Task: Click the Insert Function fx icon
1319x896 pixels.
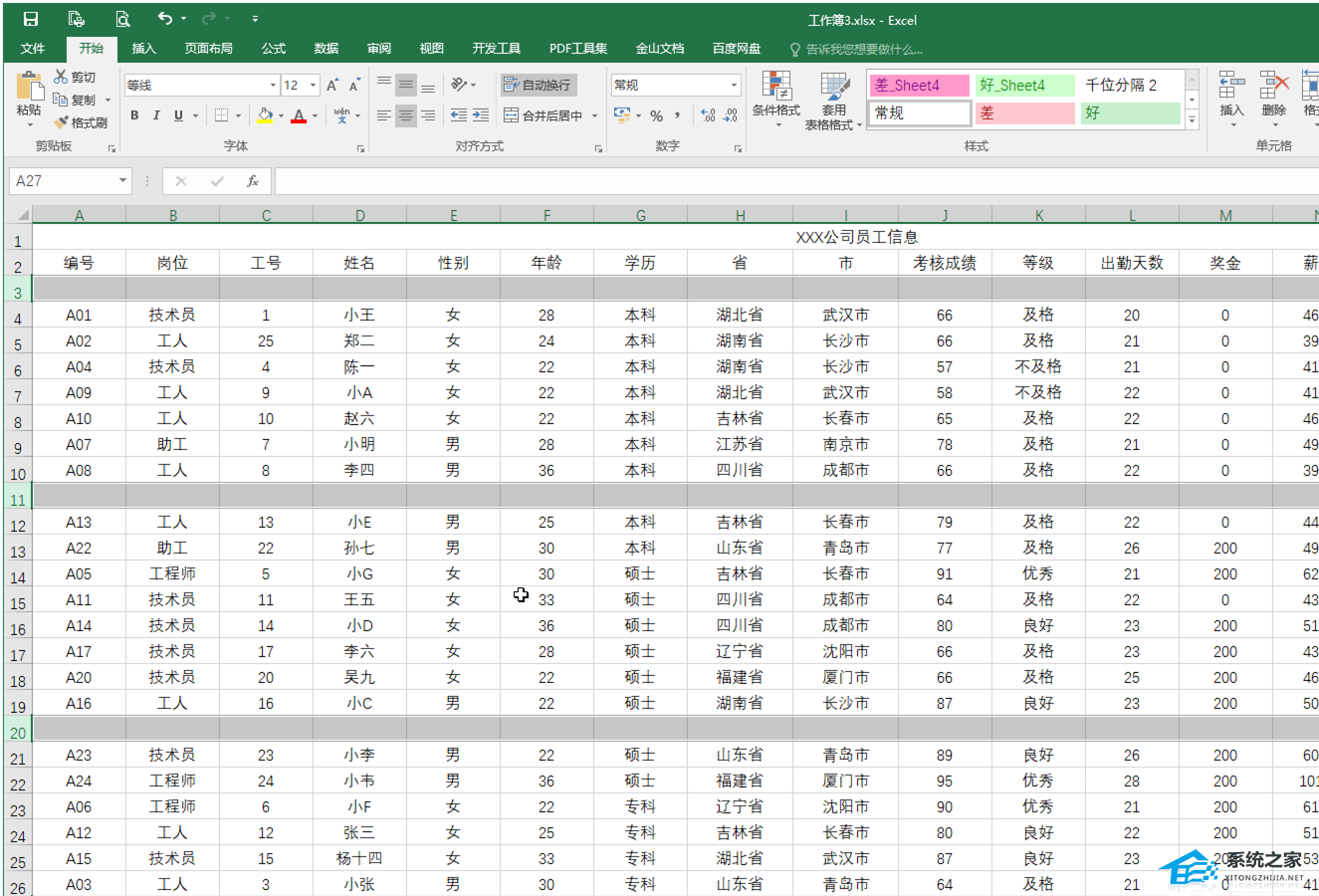Action: point(253,181)
